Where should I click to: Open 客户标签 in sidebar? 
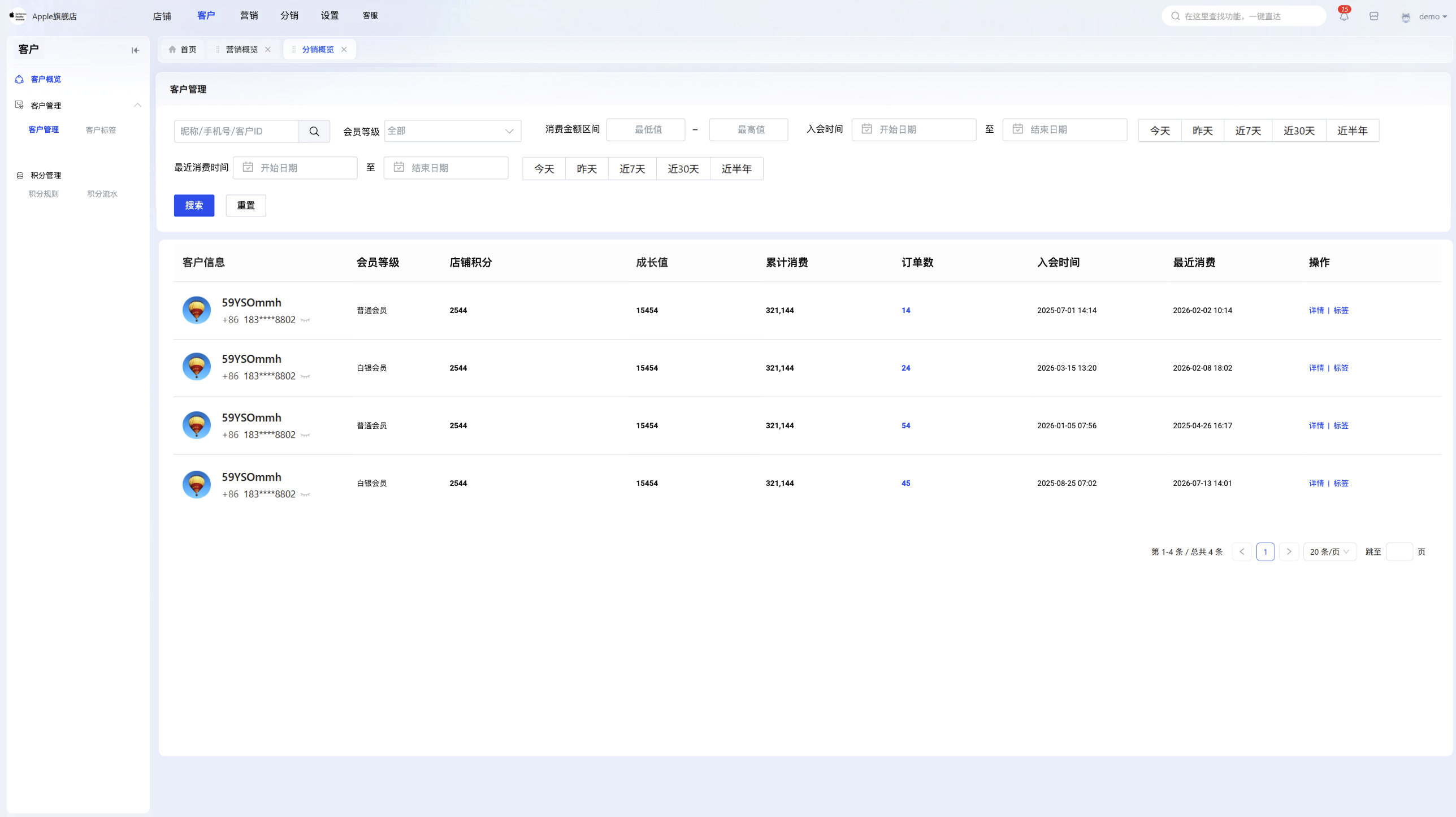click(x=101, y=130)
